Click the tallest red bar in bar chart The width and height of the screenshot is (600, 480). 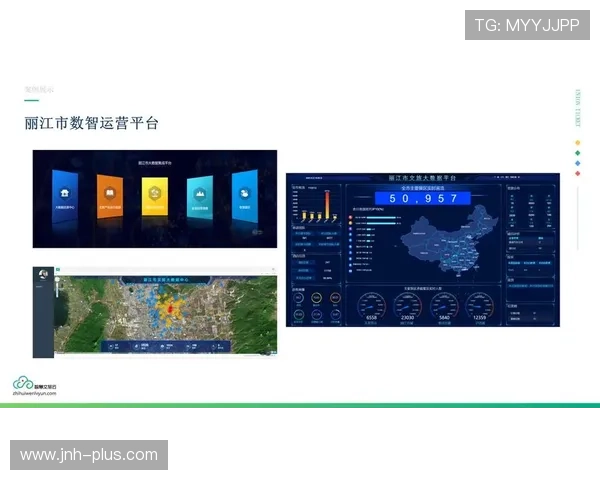(x=327, y=206)
